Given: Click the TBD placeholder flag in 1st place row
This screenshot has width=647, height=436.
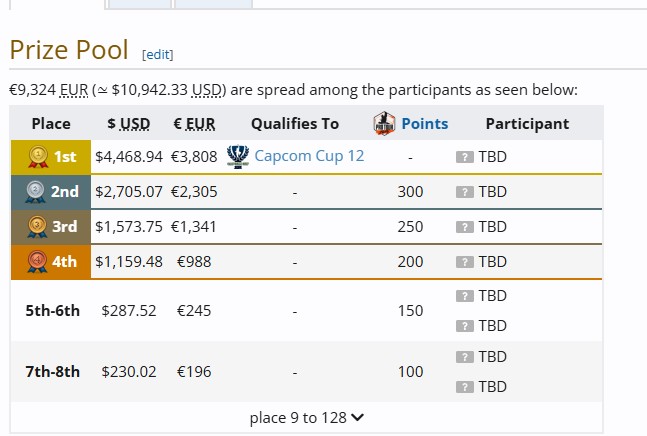Looking at the screenshot, I should pyautogui.click(x=465, y=157).
